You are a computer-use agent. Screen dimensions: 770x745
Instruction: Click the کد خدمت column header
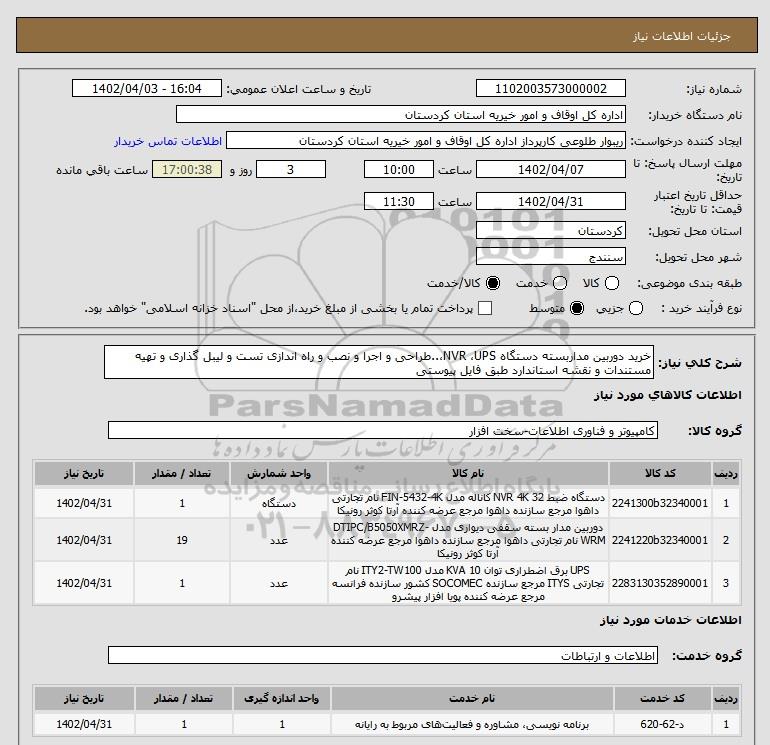pos(663,698)
